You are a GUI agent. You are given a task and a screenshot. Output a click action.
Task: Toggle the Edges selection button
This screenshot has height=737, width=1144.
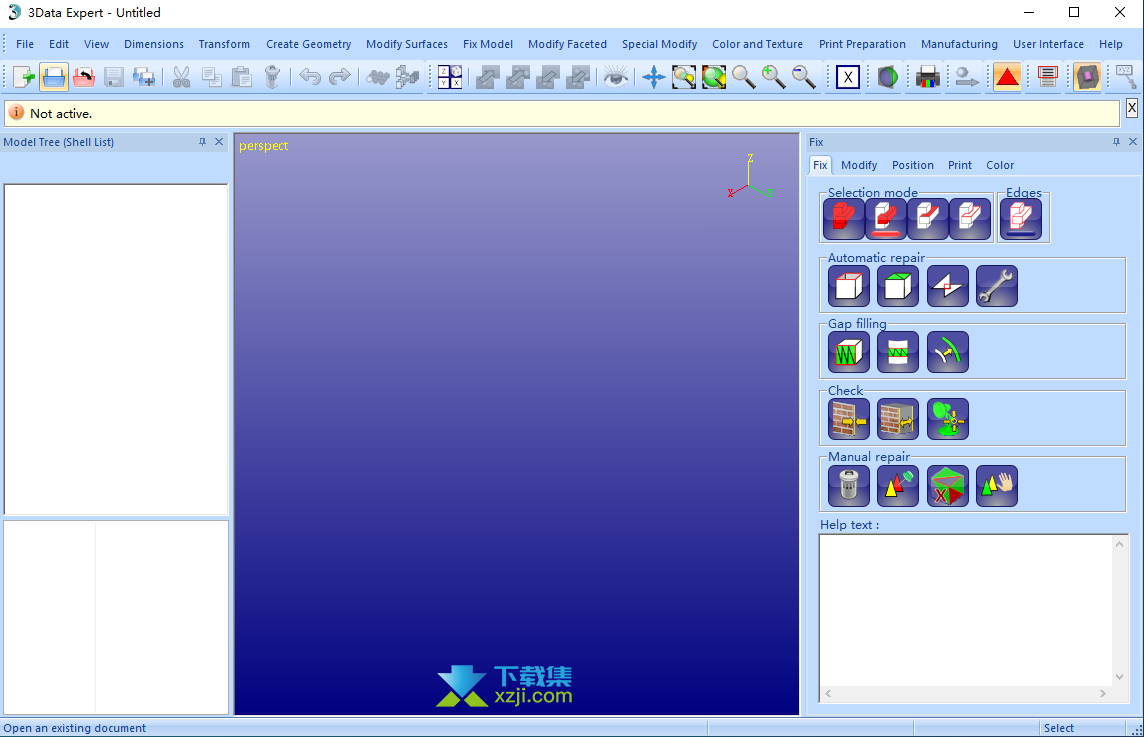1020,219
